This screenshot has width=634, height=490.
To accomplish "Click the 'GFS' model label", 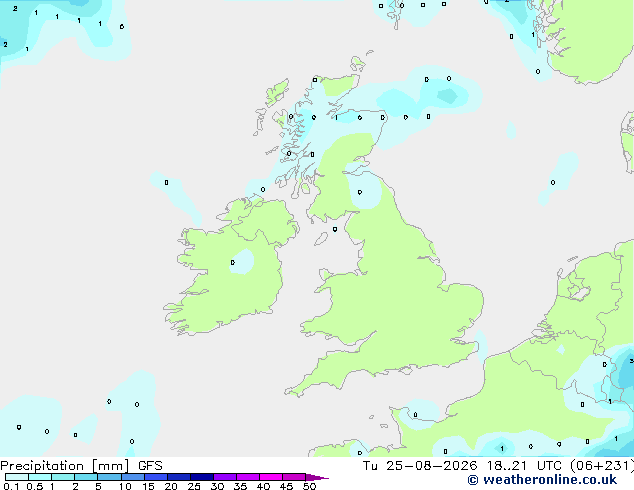I will coord(150,466).
